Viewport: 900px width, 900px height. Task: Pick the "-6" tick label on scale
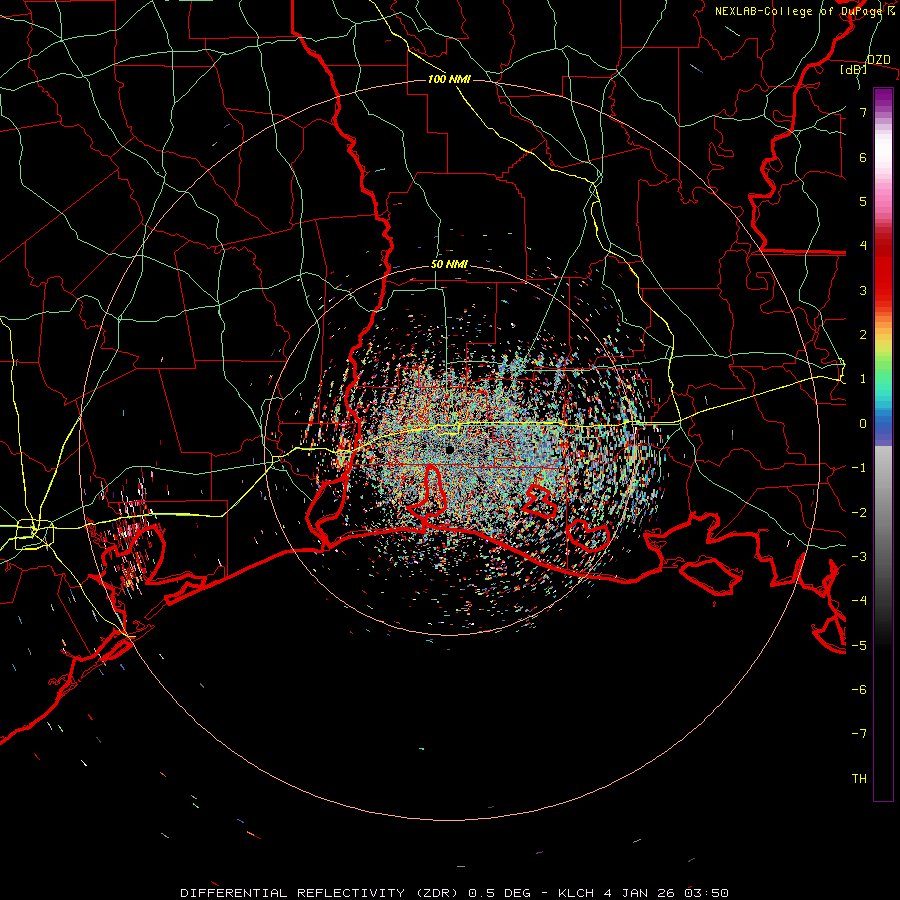(859, 690)
